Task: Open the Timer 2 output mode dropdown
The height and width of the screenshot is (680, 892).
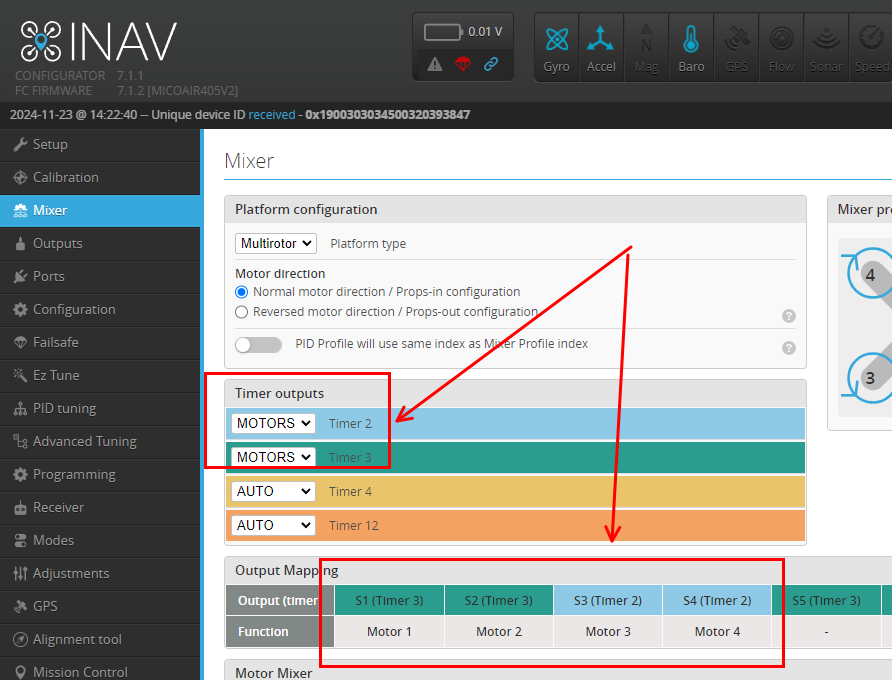Action: (274, 423)
